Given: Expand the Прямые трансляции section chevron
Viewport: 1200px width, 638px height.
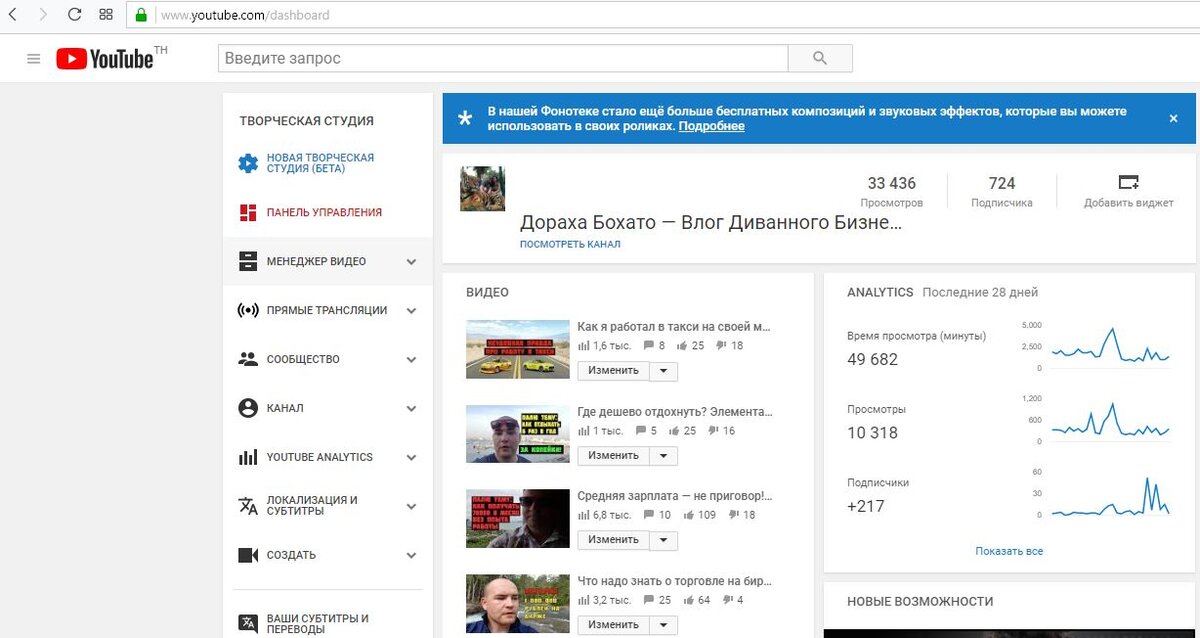Looking at the screenshot, I should (411, 311).
